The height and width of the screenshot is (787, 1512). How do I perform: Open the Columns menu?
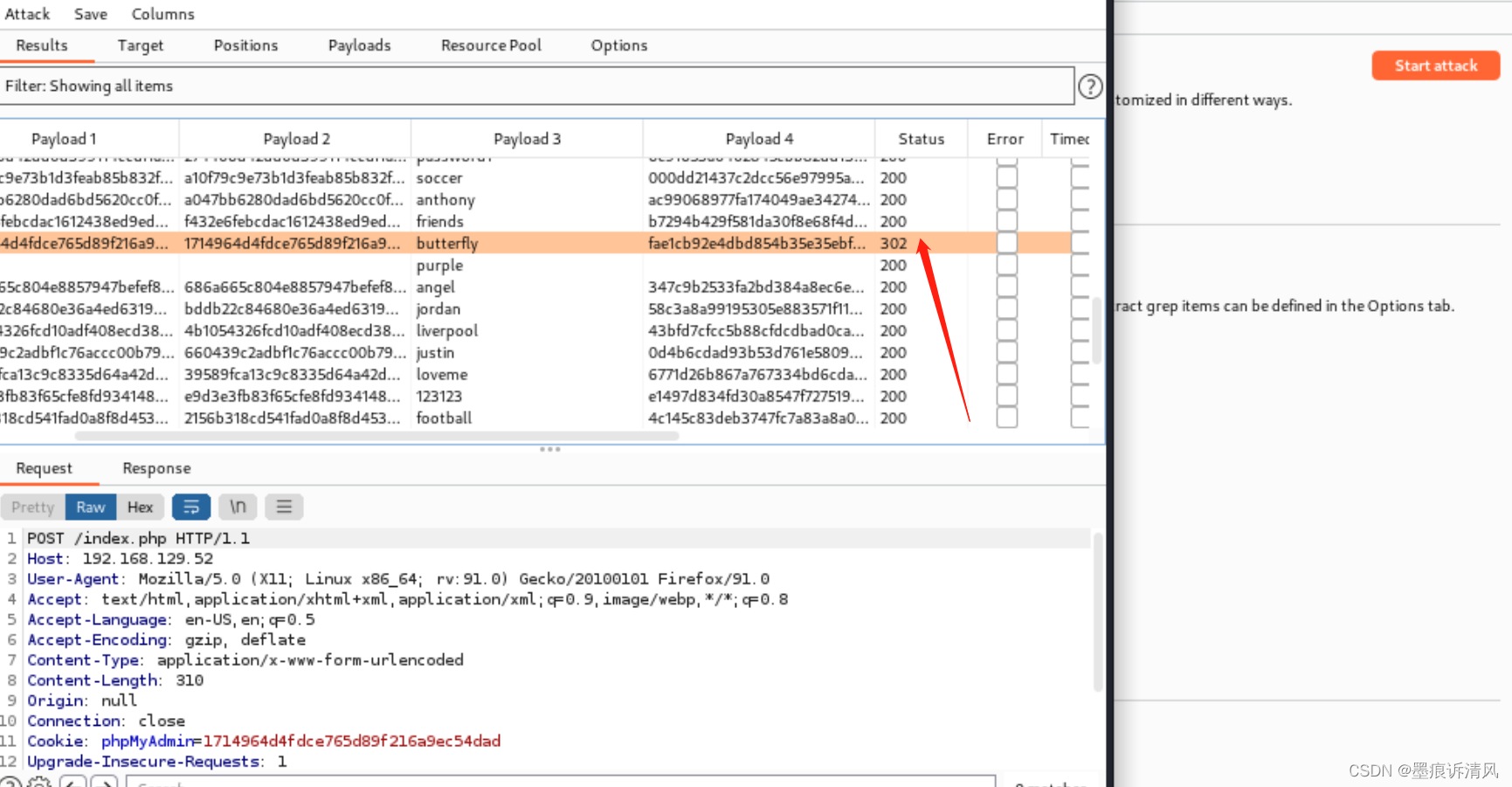pyautogui.click(x=162, y=13)
